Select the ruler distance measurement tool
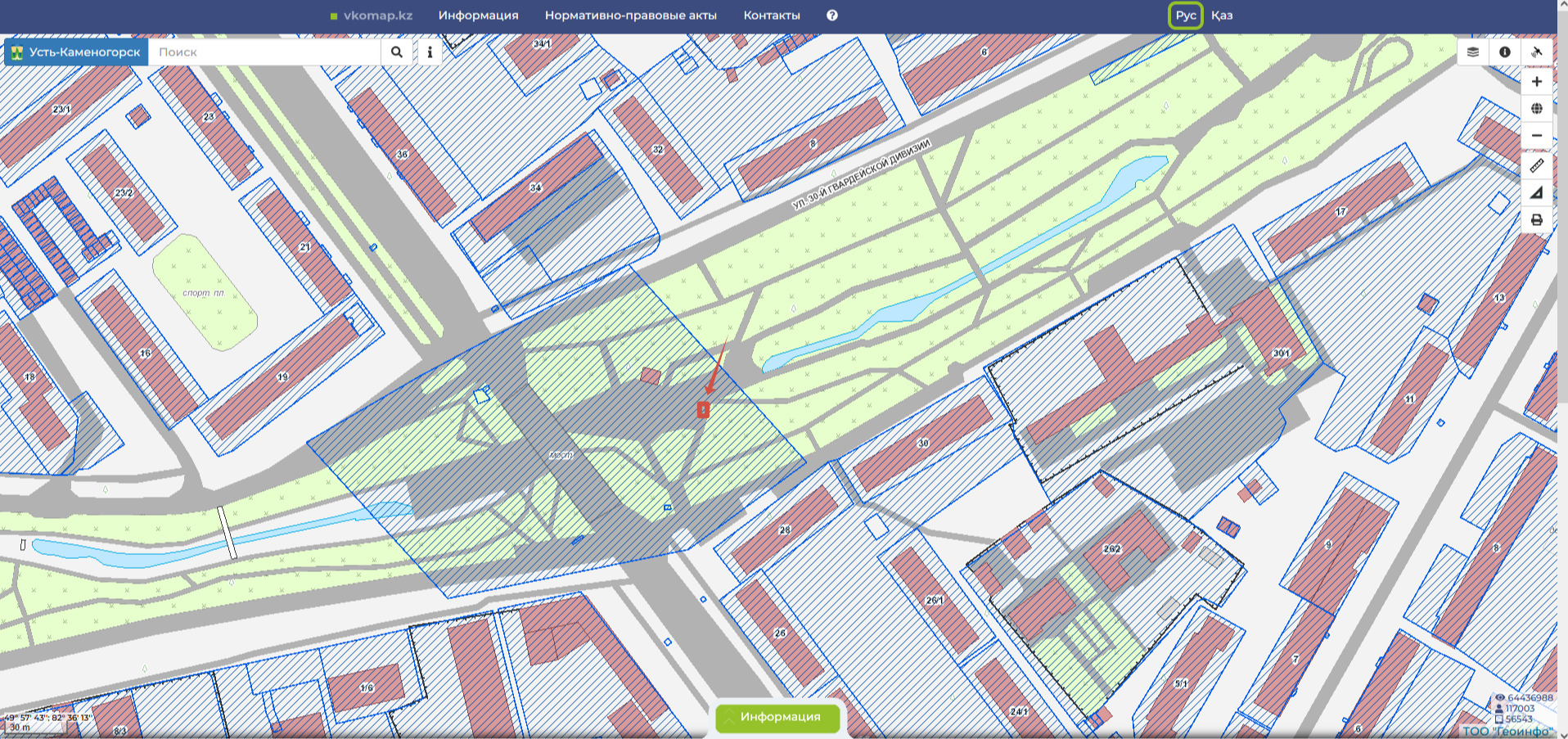This screenshot has height=739, width=1568. [1537, 166]
